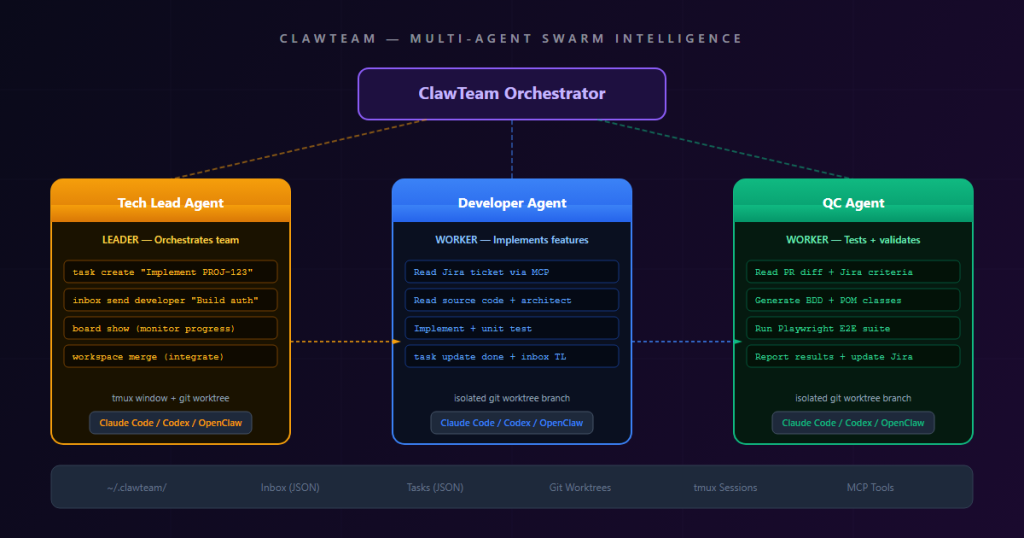The width and height of the screenshot is (1024, 538).
Task: Click Tech Lead 'Claude Code / Codex / OpenClaw' badge
Action: [x=170, y=422]
